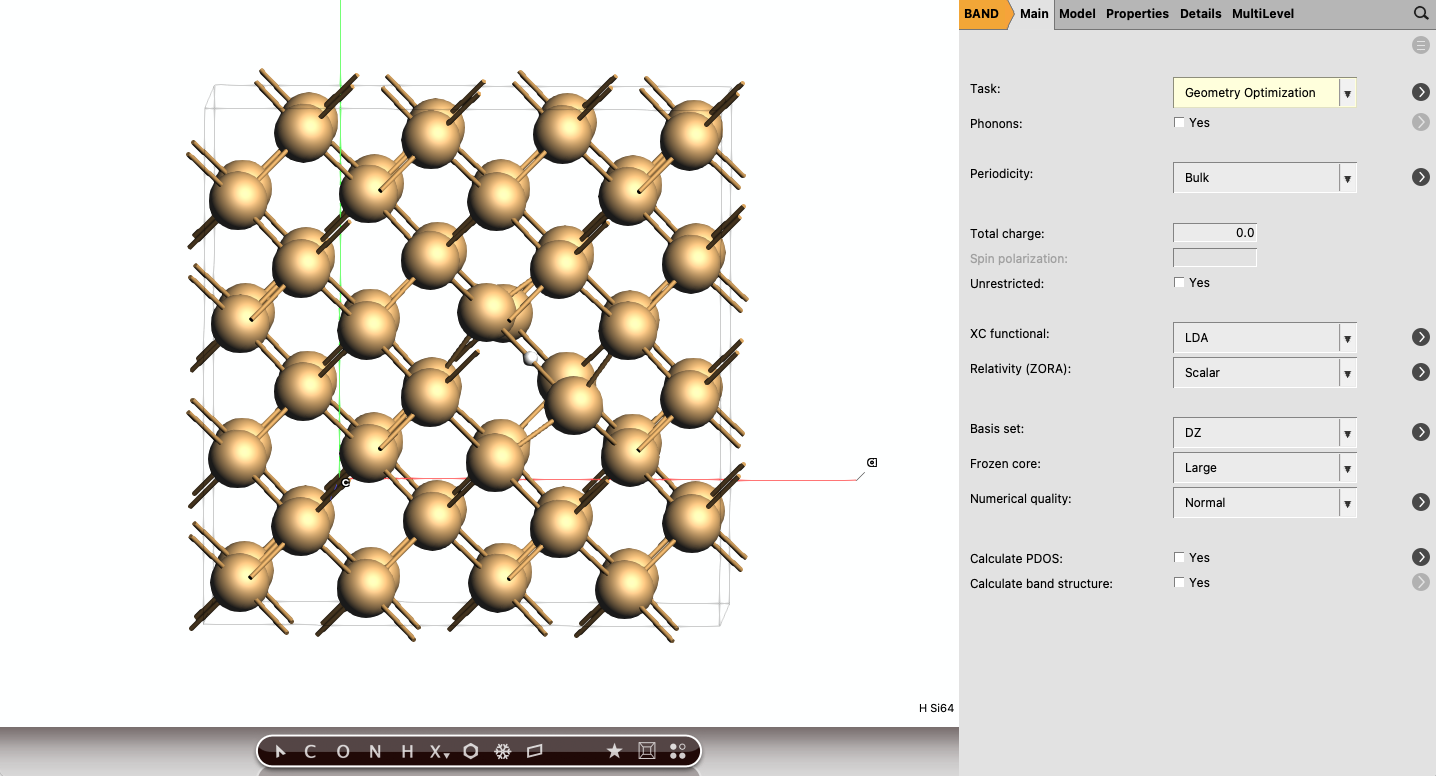1436x776 pixels.
Task: Click inside the Total charge field
Action: tap(1214, 232)
